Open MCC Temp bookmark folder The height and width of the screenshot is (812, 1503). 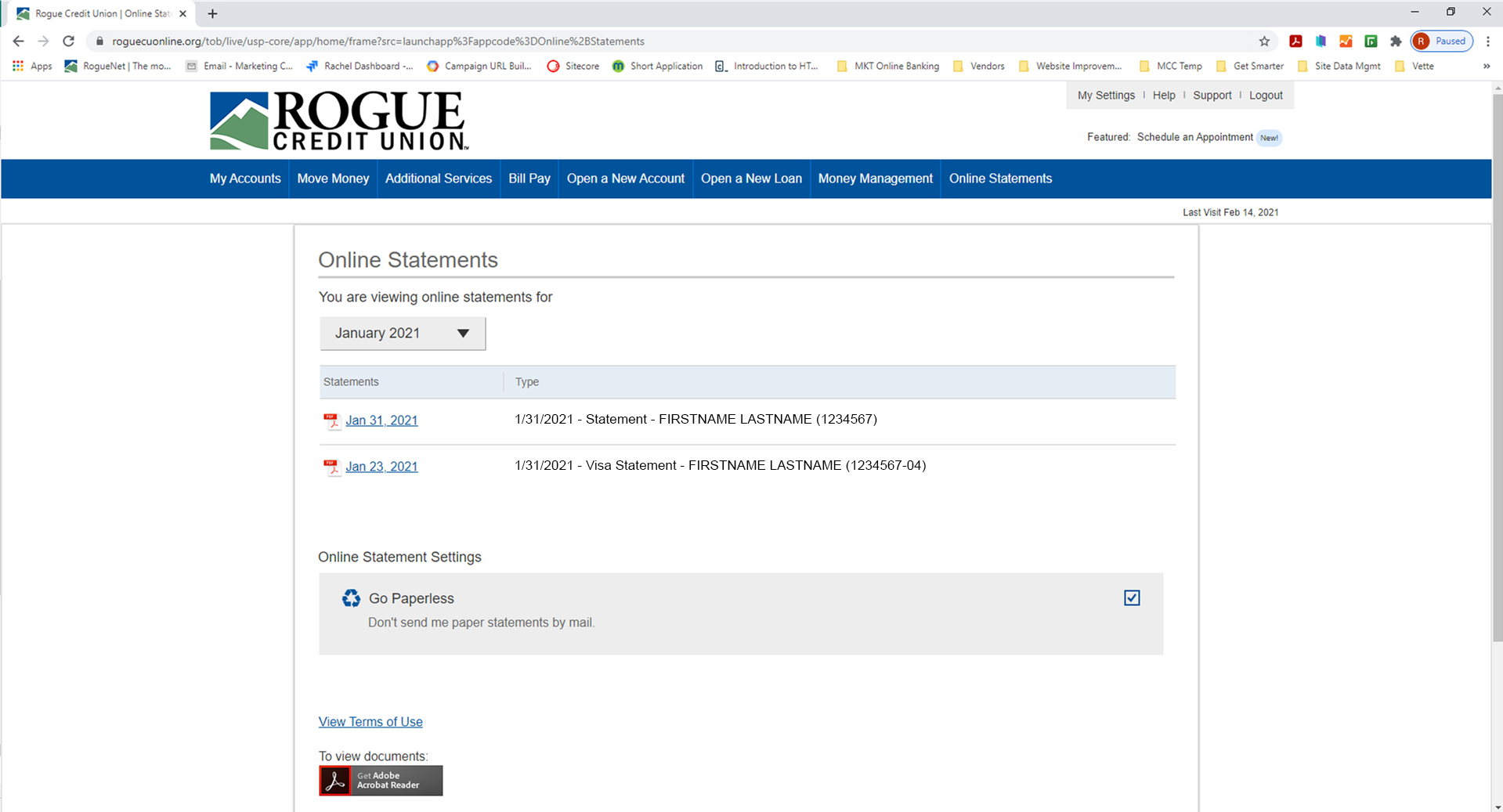point(1171,67)
